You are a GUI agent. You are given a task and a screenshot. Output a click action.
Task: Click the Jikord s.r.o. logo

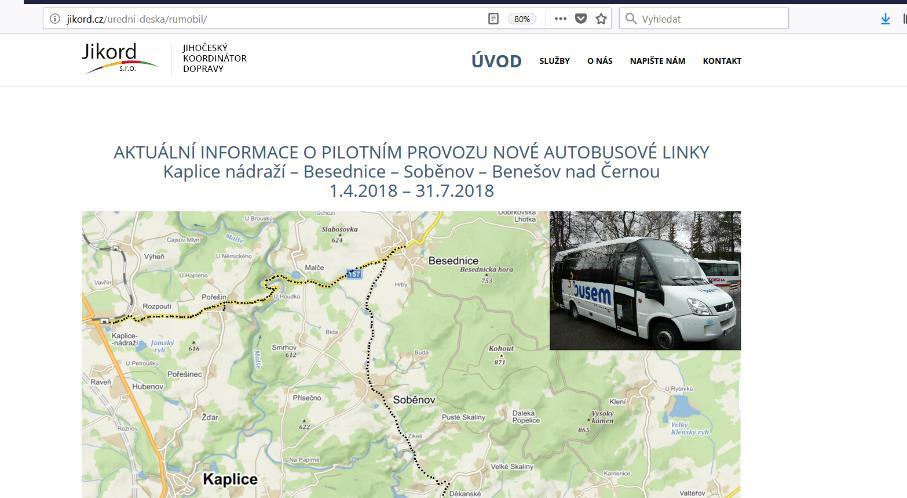(119, 58)
